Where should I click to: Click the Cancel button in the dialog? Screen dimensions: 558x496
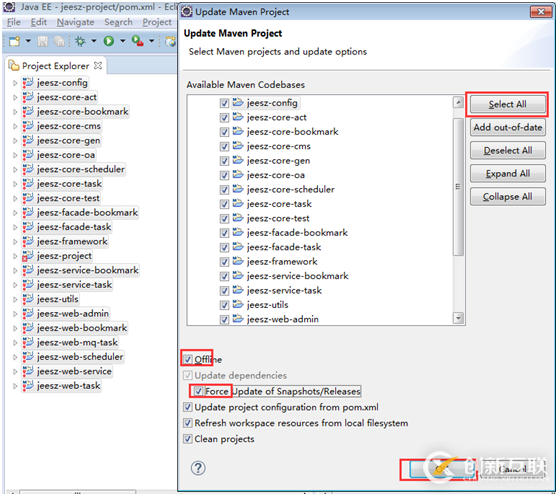coord(512,469)
